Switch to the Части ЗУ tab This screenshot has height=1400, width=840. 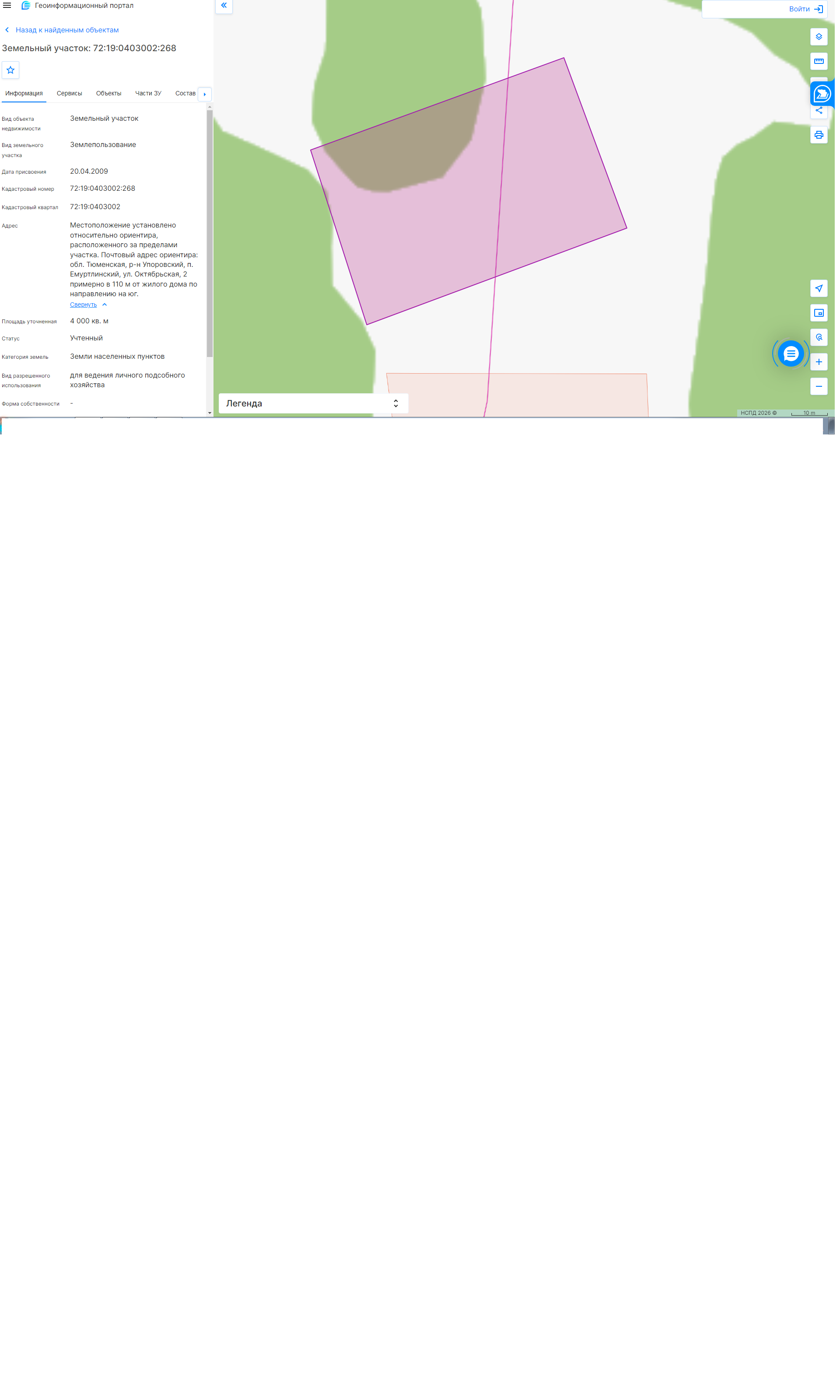(149, 94)
